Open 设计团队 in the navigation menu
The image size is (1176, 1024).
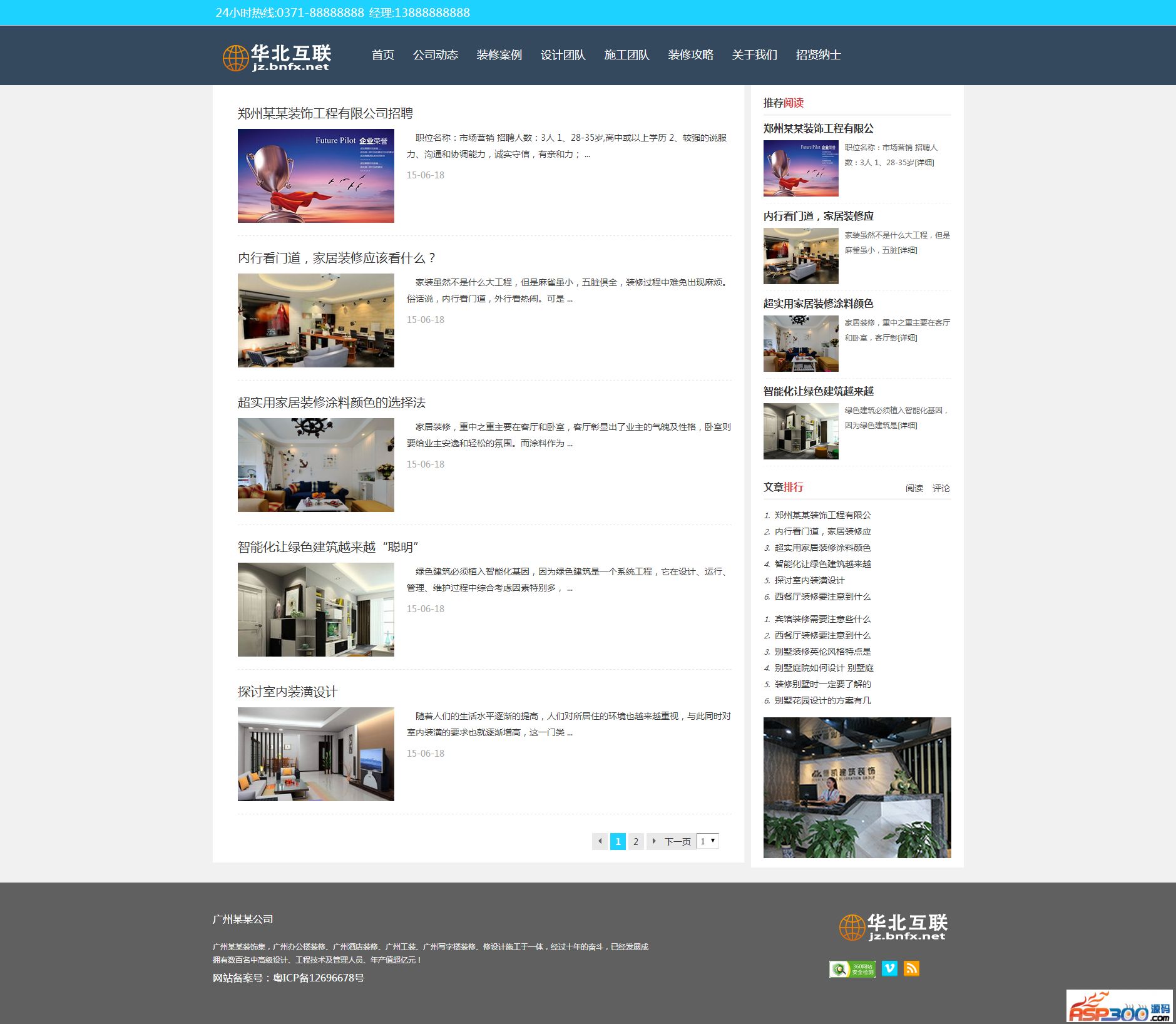point(563,55)
